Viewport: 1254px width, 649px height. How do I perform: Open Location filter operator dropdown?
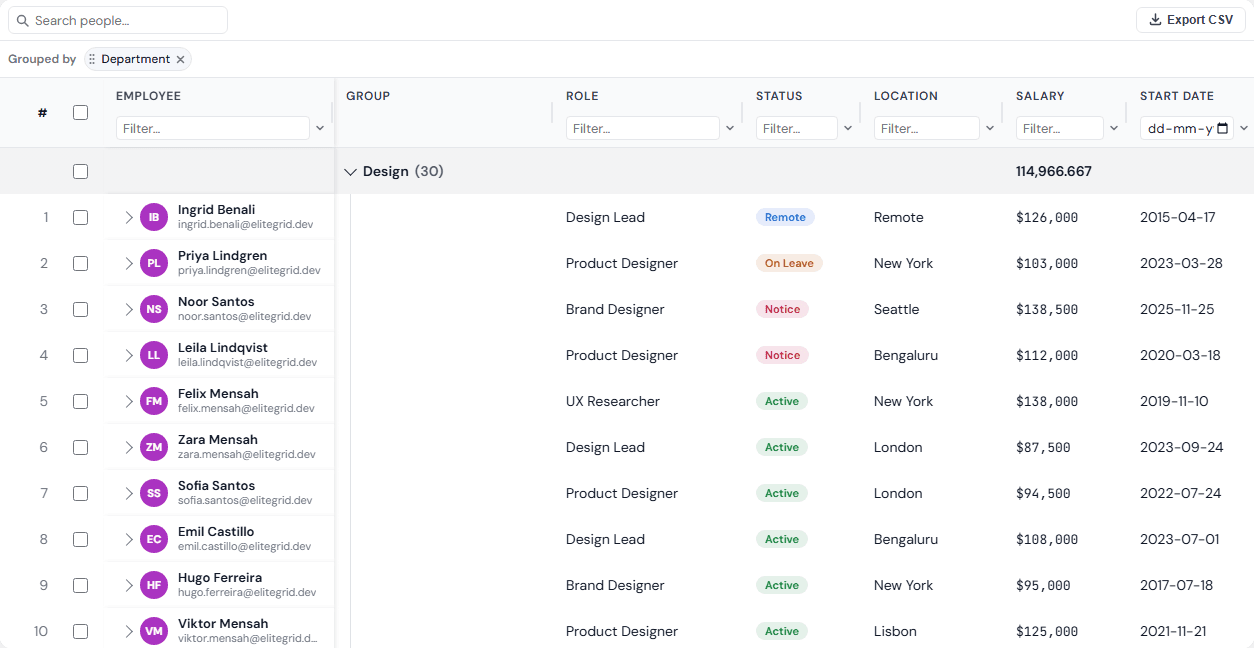(x=990, y=128)
